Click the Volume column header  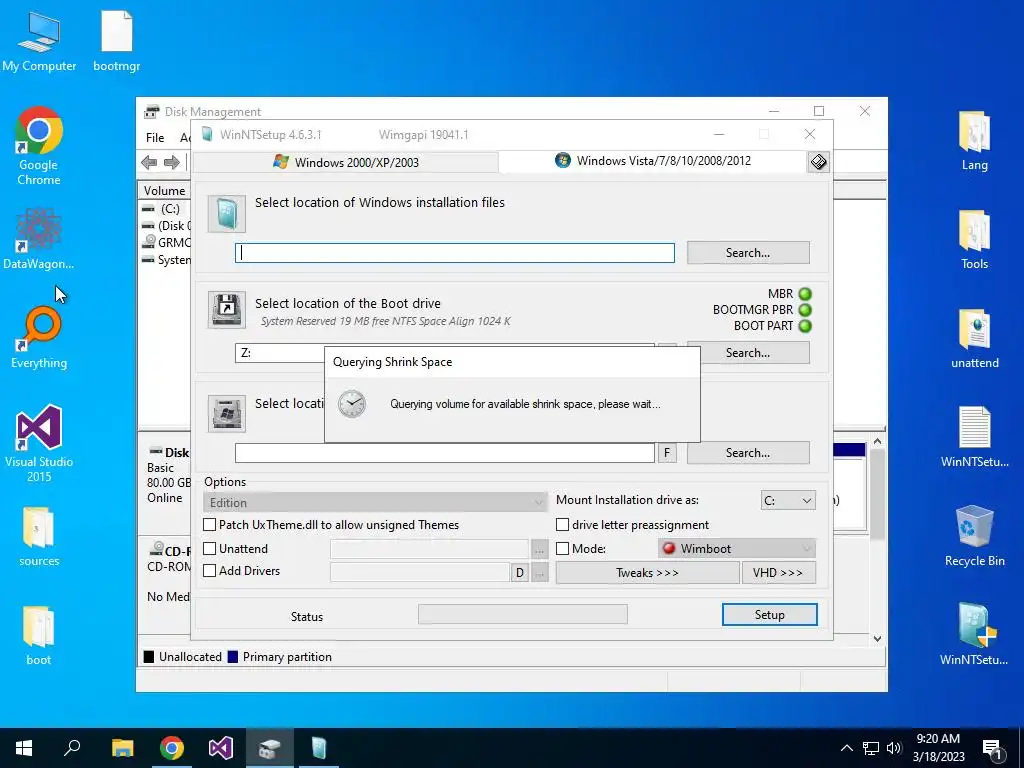point(165,191)
